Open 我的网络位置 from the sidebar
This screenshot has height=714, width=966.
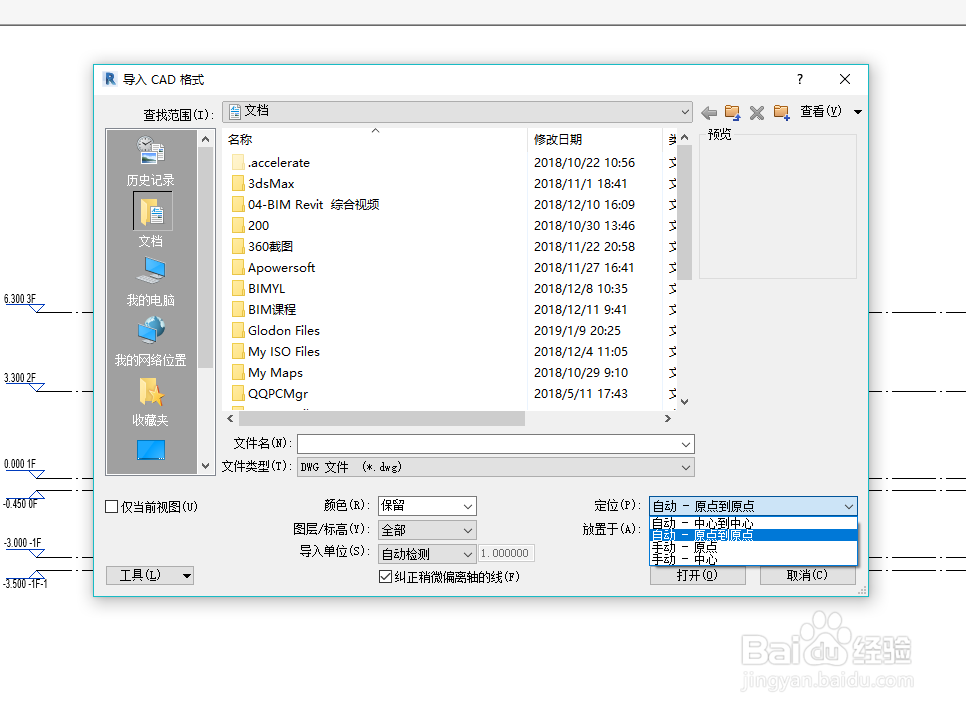pos(150,335)
